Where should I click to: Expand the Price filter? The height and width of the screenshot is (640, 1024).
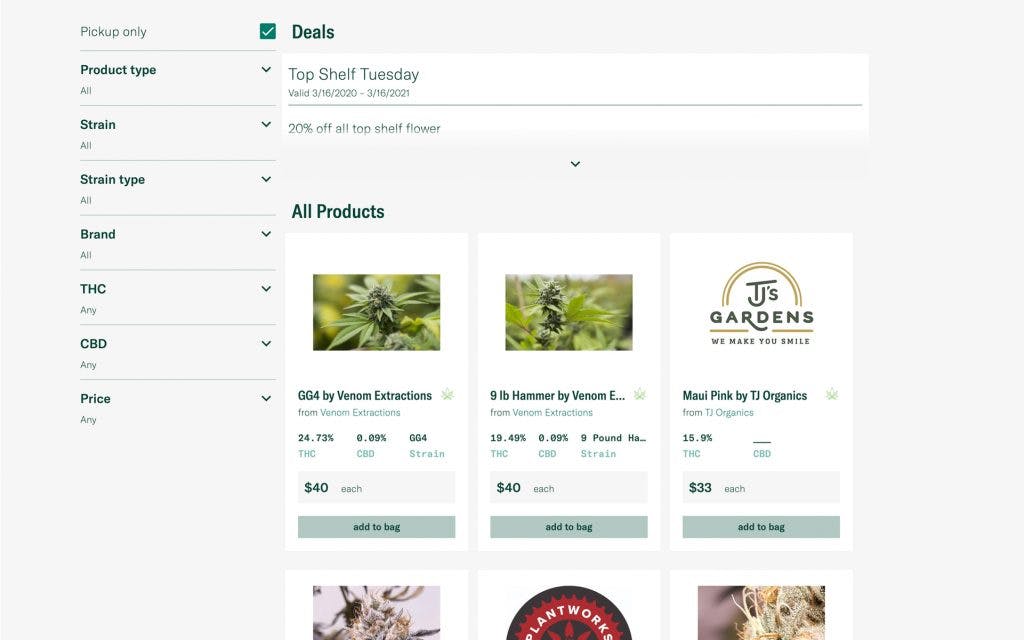(x=265, y=397)
